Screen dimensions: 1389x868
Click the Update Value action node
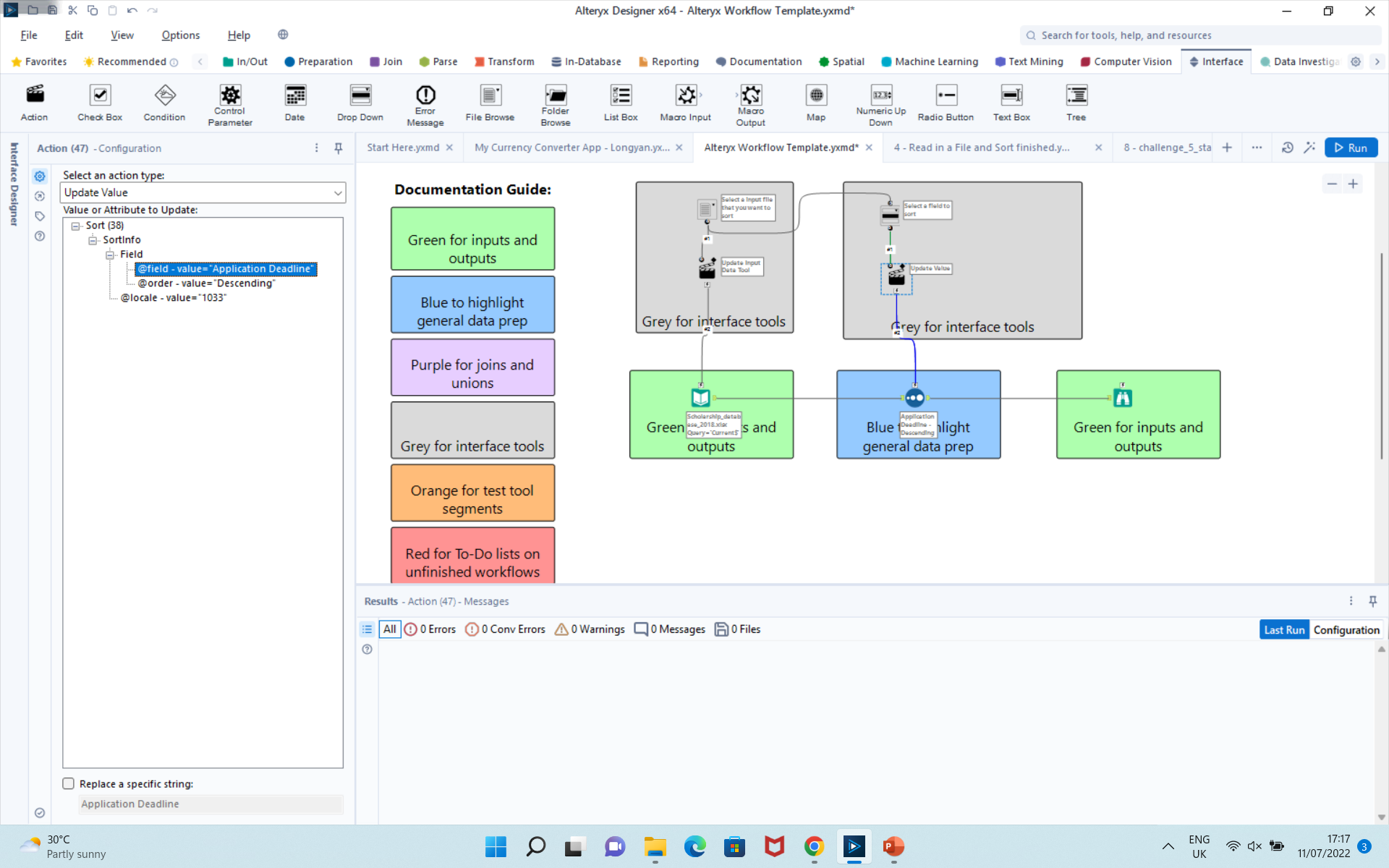tap(896, 277)
